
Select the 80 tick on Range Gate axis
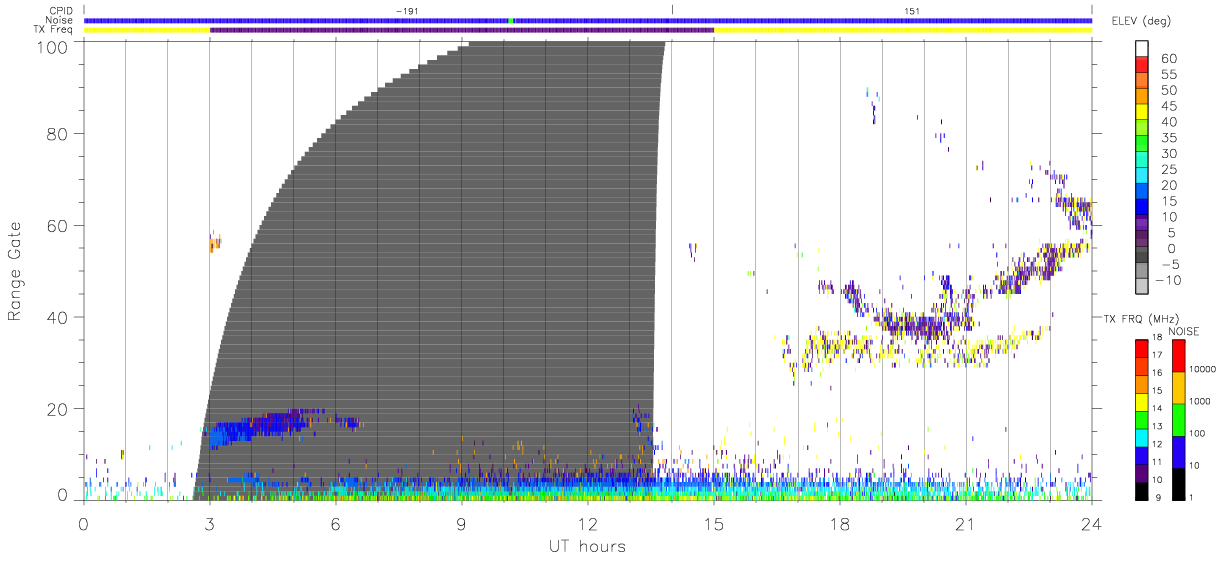coord(57,134)
